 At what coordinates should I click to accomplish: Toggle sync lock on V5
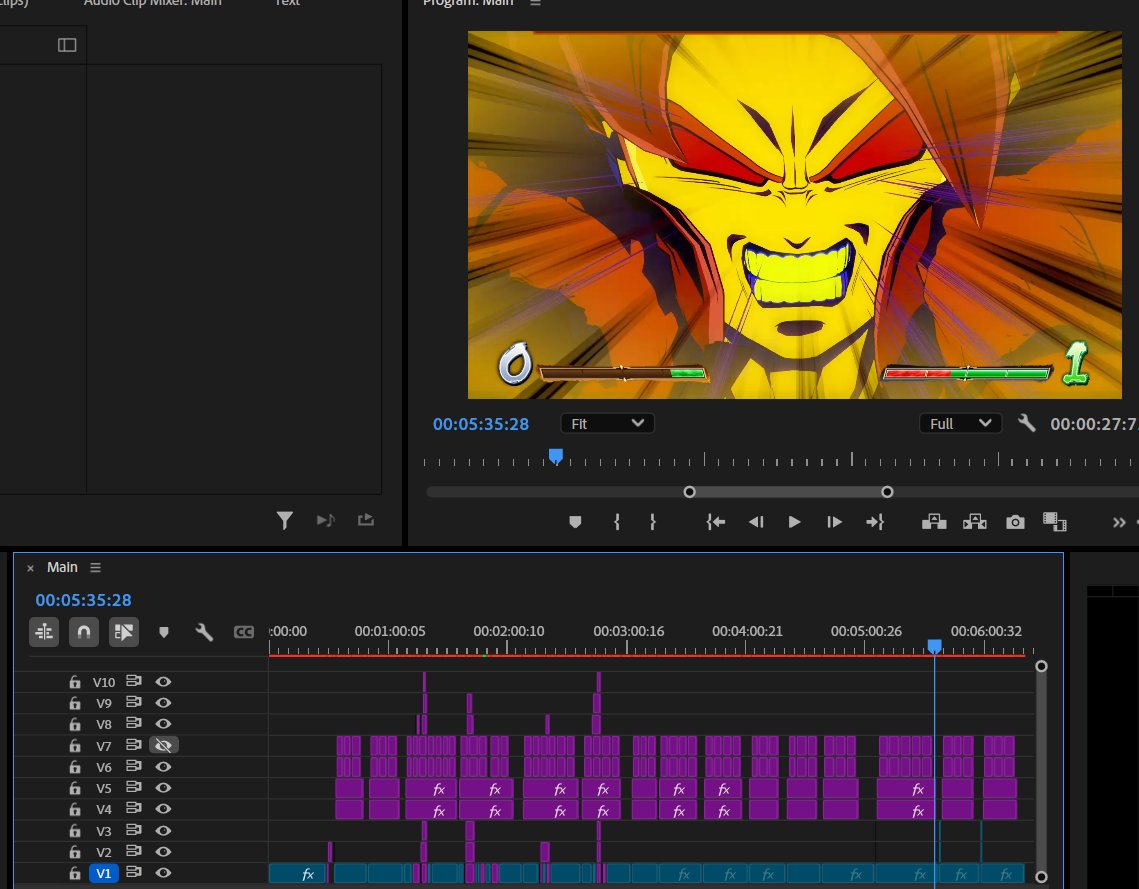coord(134,787)
